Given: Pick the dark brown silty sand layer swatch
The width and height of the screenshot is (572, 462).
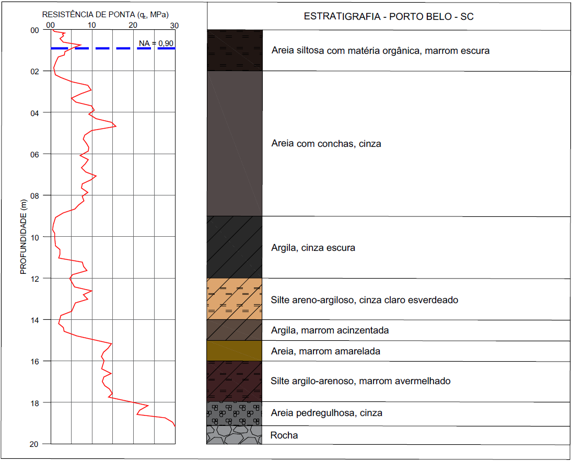Looking at the screenshot, I should 235,50.
